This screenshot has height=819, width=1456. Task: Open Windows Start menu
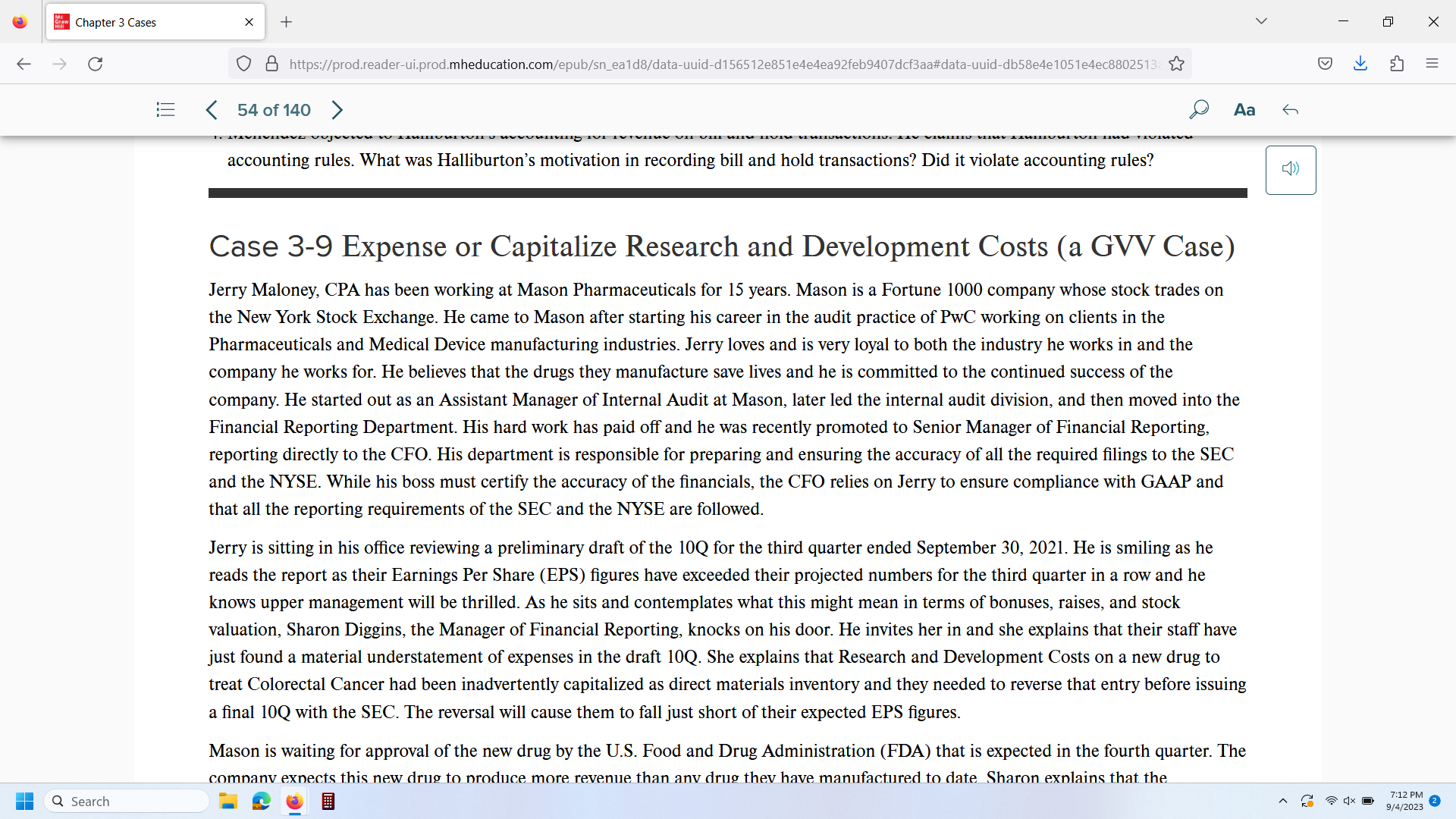tap(24, 801)
